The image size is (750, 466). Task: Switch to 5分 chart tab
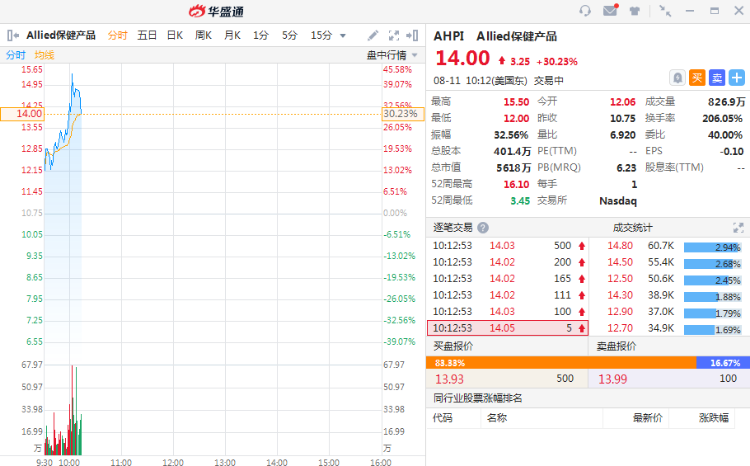pyautogui.click(x=289, y=35)
